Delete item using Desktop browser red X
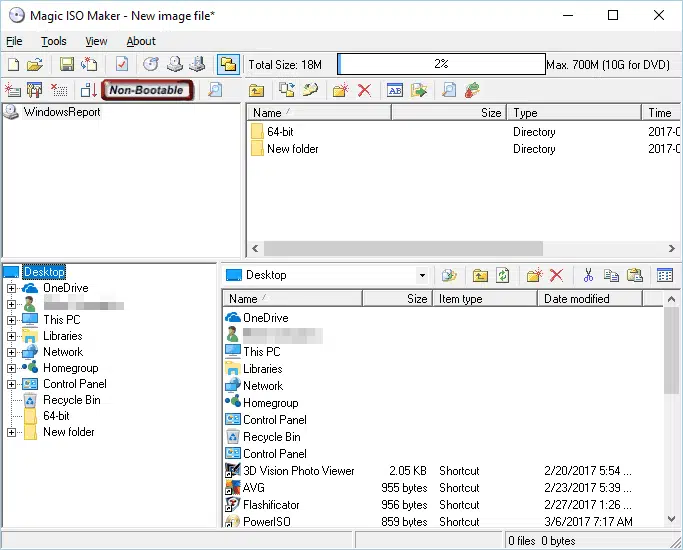This screenshot has height=550, width=683. 556,275
